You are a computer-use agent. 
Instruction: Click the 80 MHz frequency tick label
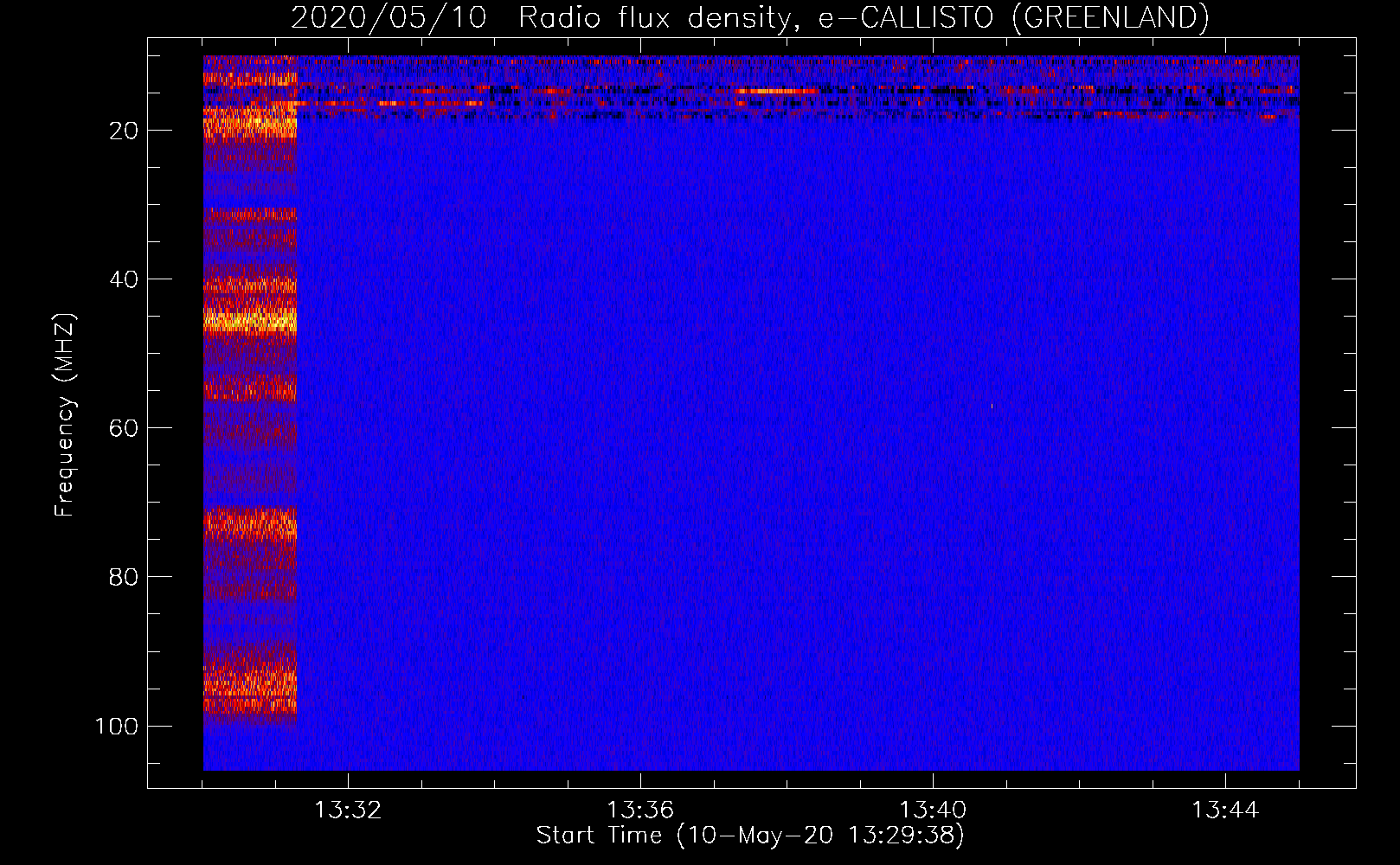pos(124,577)
